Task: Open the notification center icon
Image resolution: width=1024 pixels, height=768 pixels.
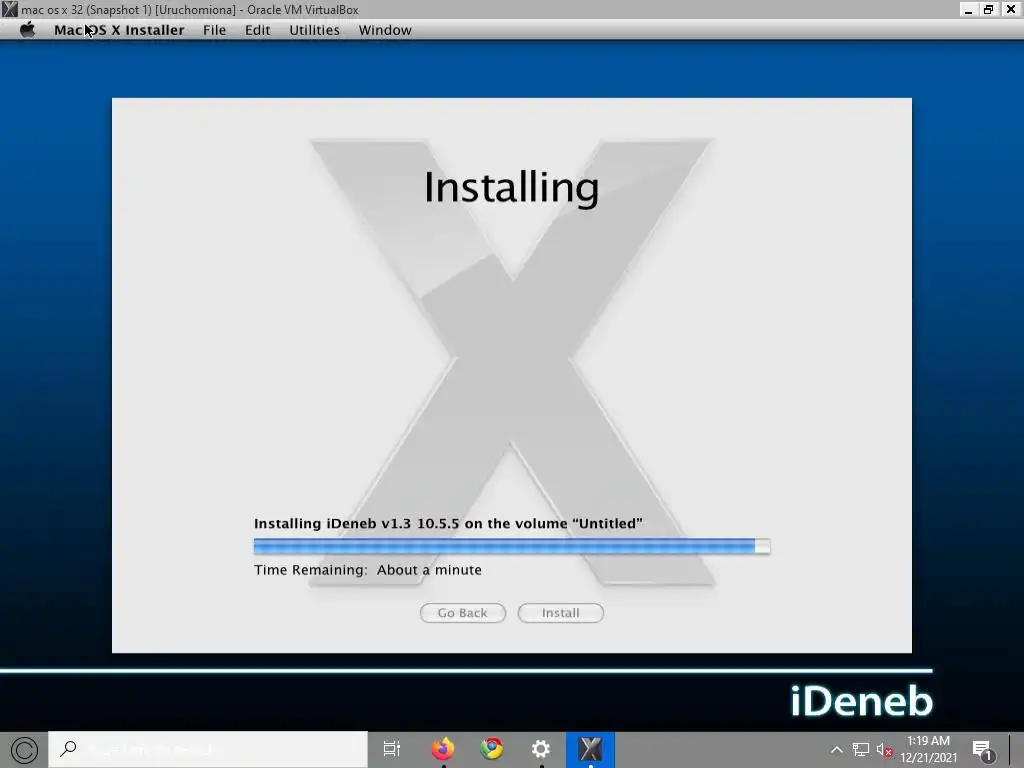Action: coord(983,750)
